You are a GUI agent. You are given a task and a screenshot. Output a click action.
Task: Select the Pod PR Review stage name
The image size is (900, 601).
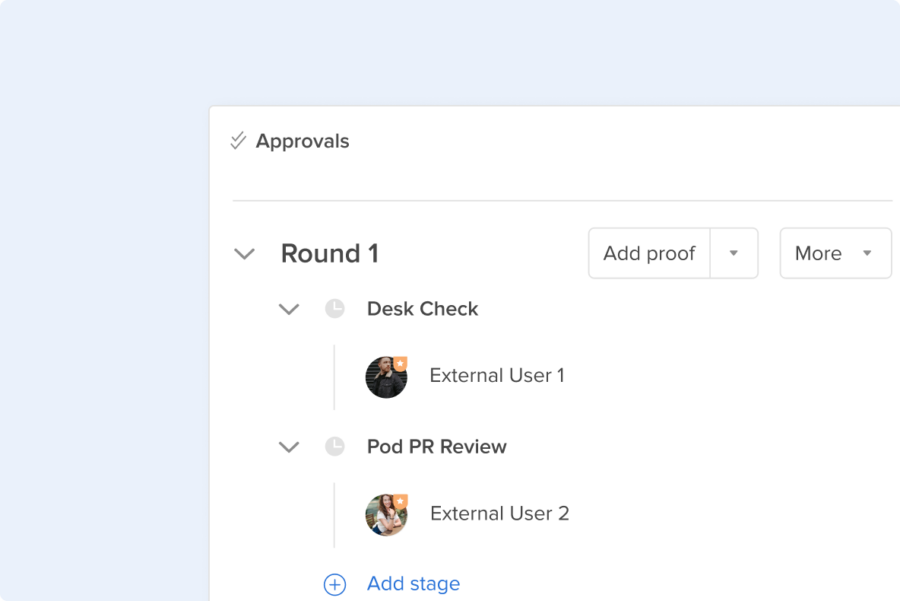436,447
